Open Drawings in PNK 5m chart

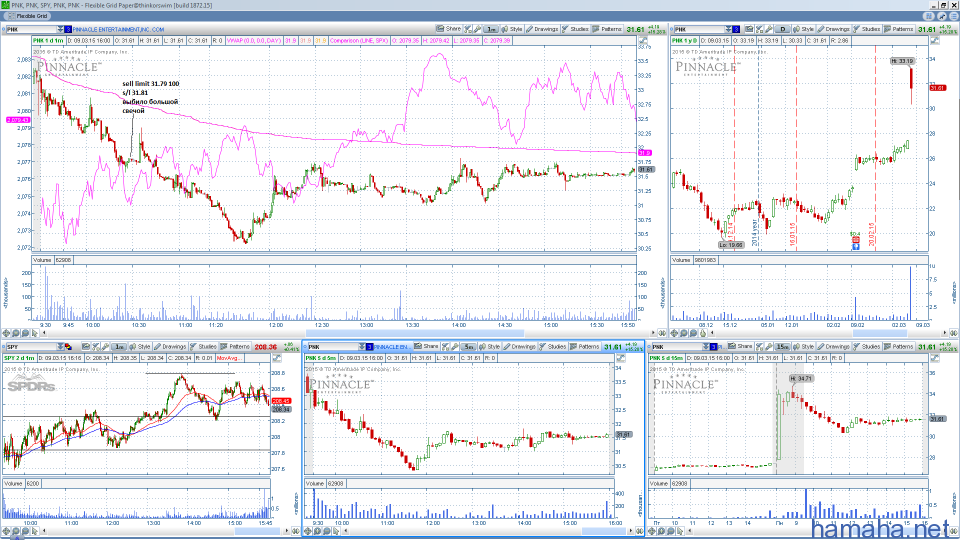coord(520,347)
